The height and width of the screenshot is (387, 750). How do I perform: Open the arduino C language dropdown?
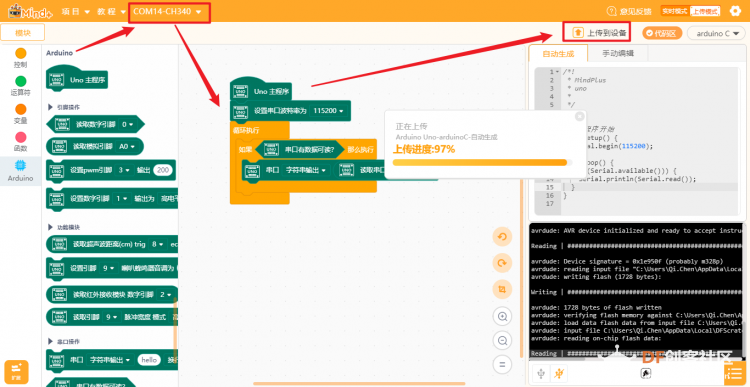coord(716,33)
